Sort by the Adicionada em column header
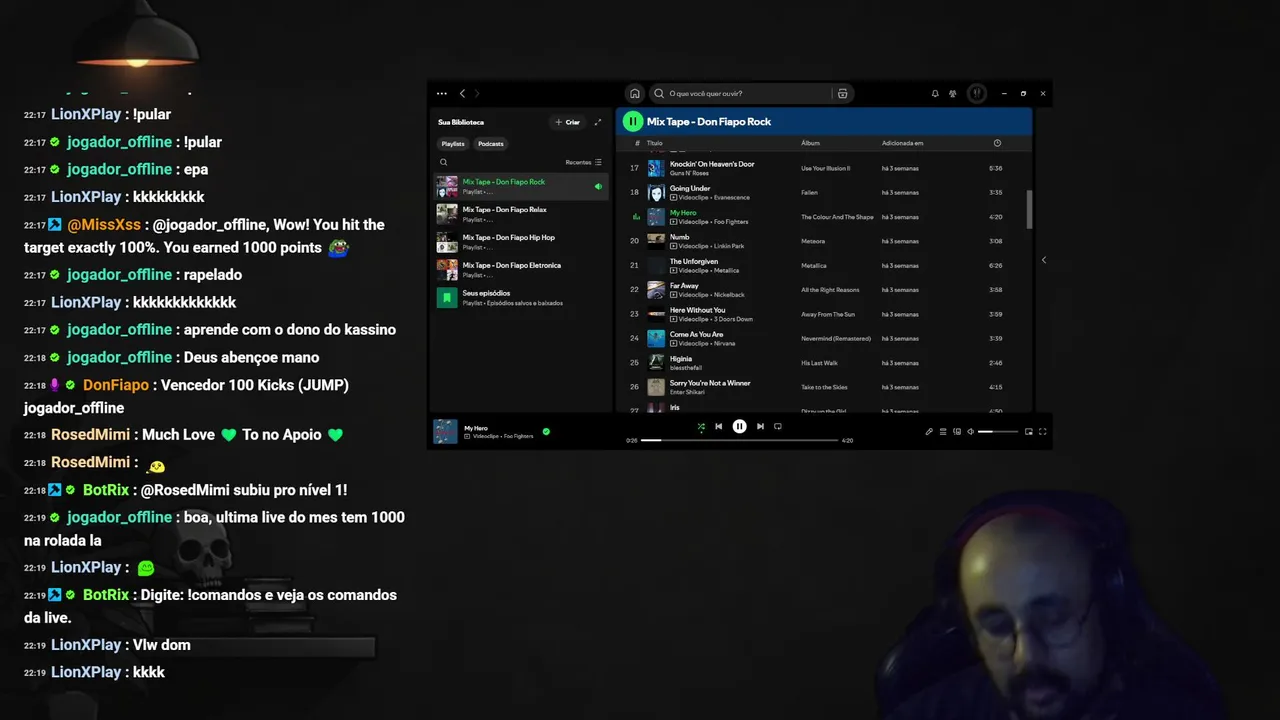This screenshot has height=720, width=1280. 902,143
